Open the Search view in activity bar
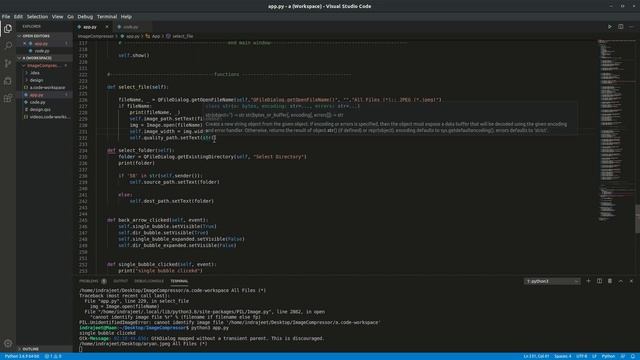Image resolution: width=640 pixels, height=360 pixels. point(8,46)
